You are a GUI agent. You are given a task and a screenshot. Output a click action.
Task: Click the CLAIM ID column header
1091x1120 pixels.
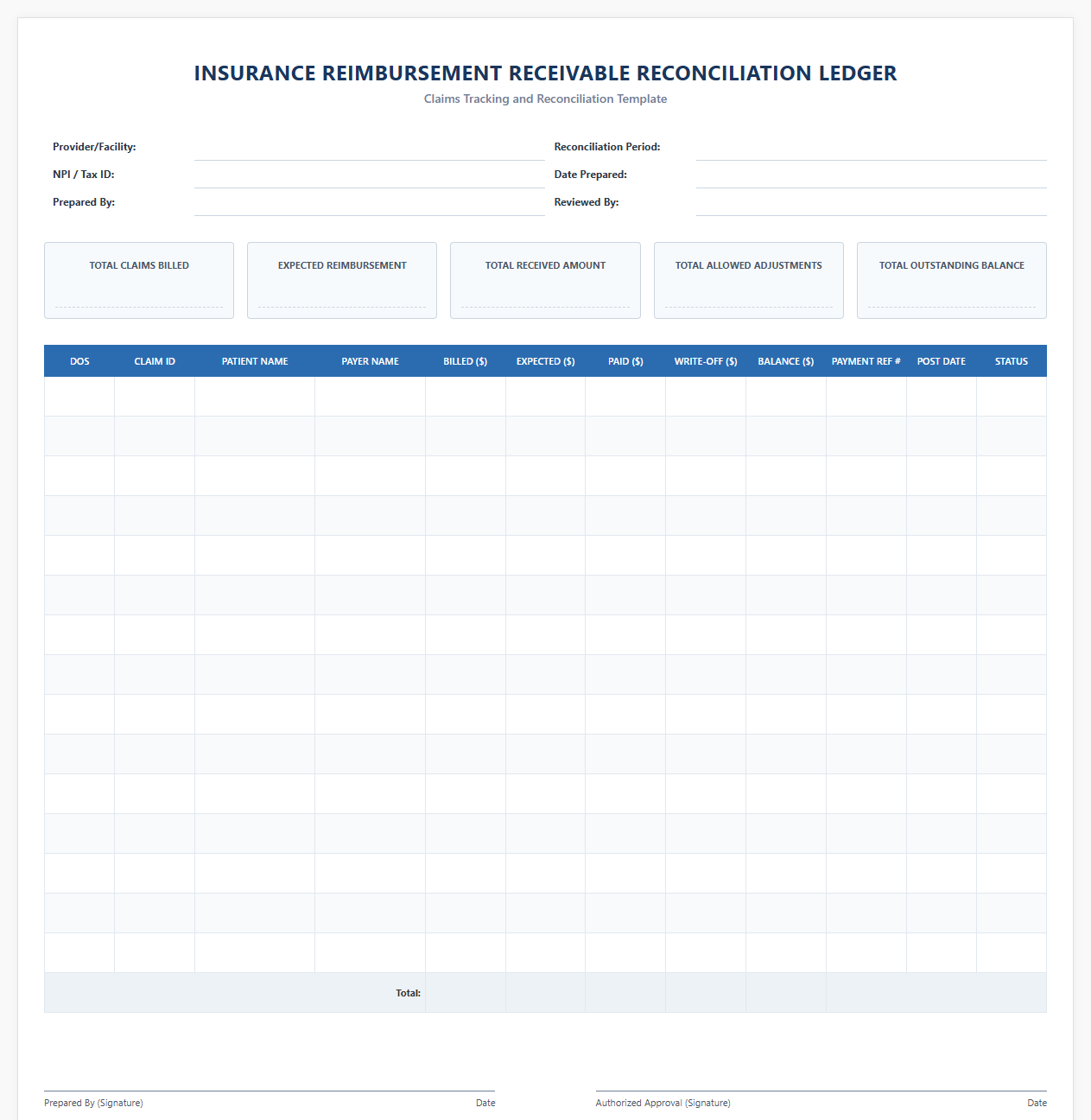tap(155, 361)
